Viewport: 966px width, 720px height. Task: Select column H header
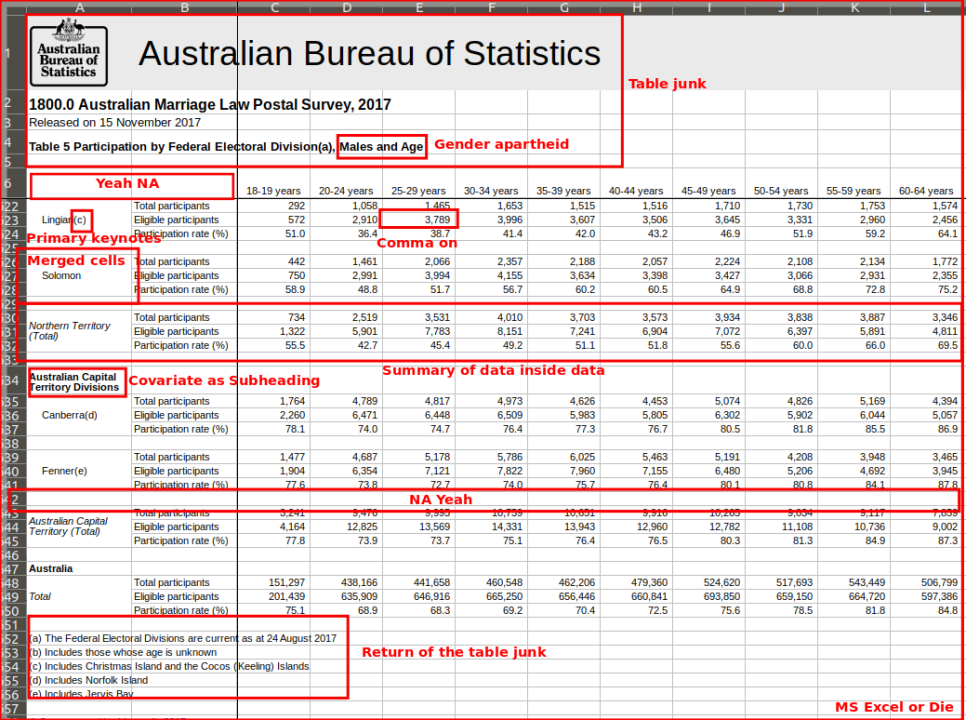(636, 7)
